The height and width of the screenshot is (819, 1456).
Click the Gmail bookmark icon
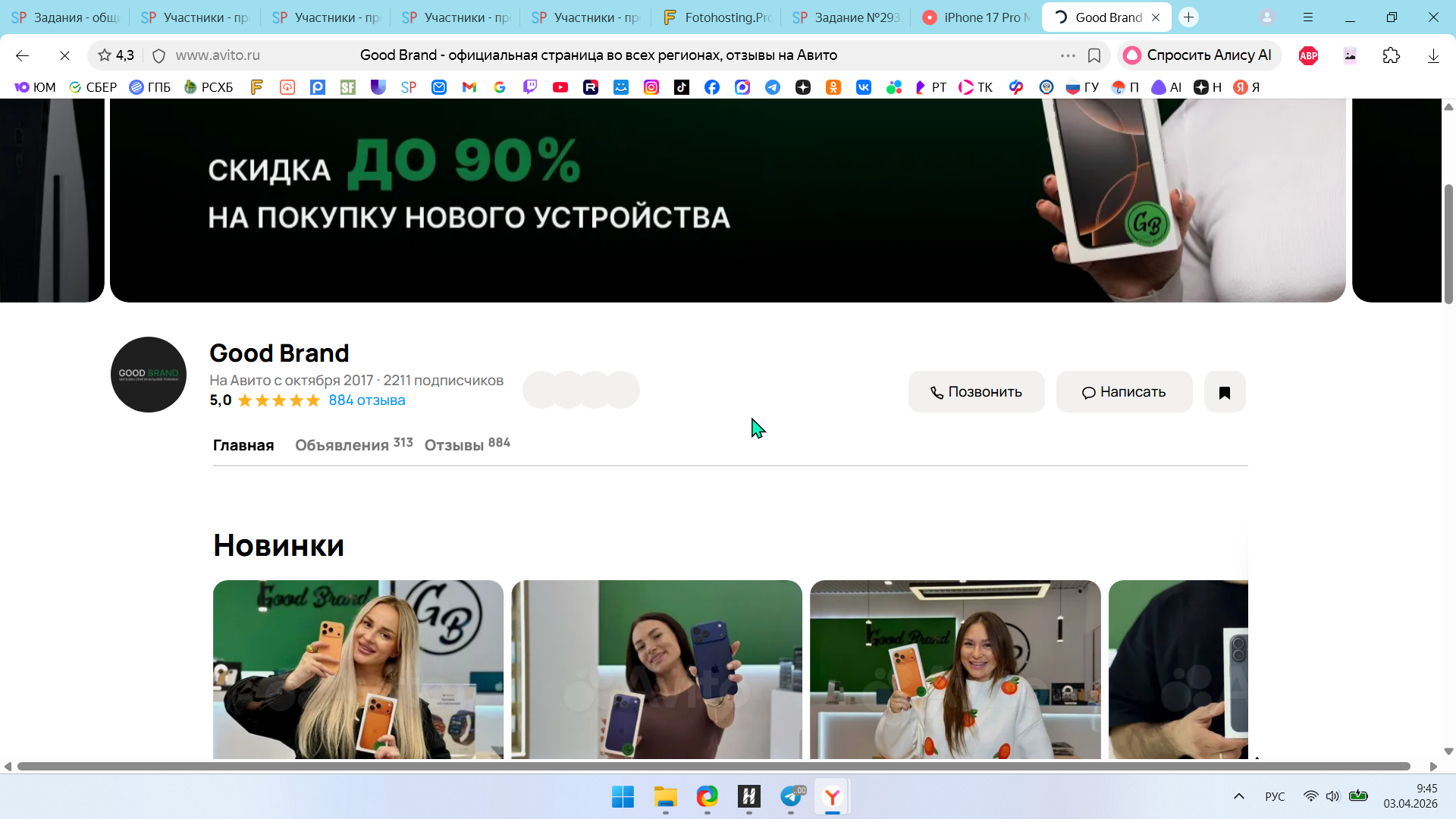coord(469,87)
